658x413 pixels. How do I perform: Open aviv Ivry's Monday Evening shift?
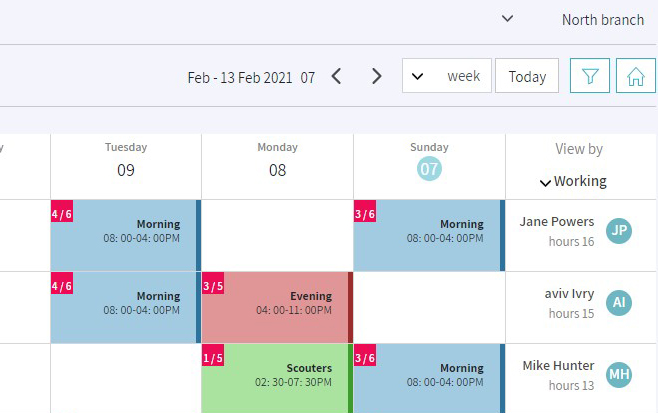pyautogui.click(x=277, y=307)
